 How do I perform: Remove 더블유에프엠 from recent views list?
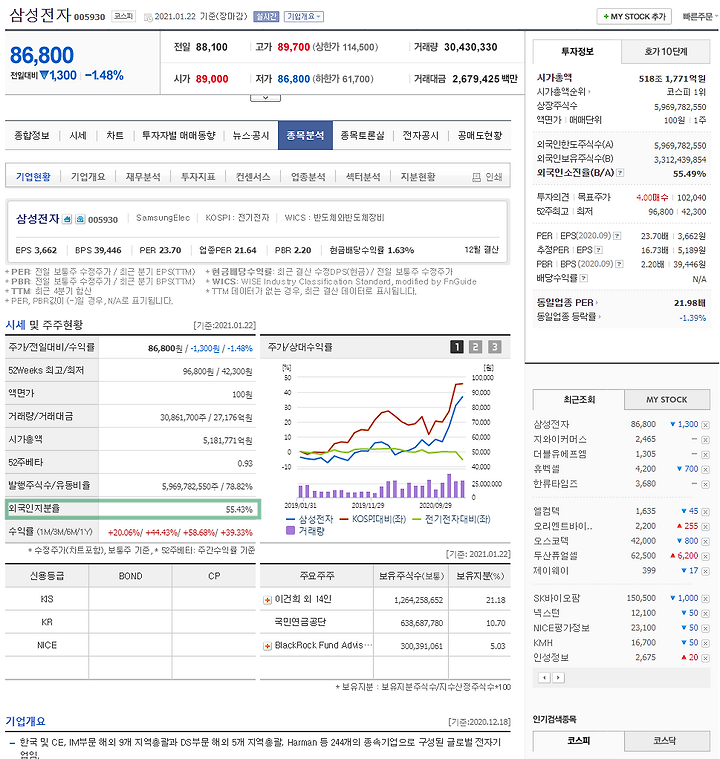coord(705,455)
